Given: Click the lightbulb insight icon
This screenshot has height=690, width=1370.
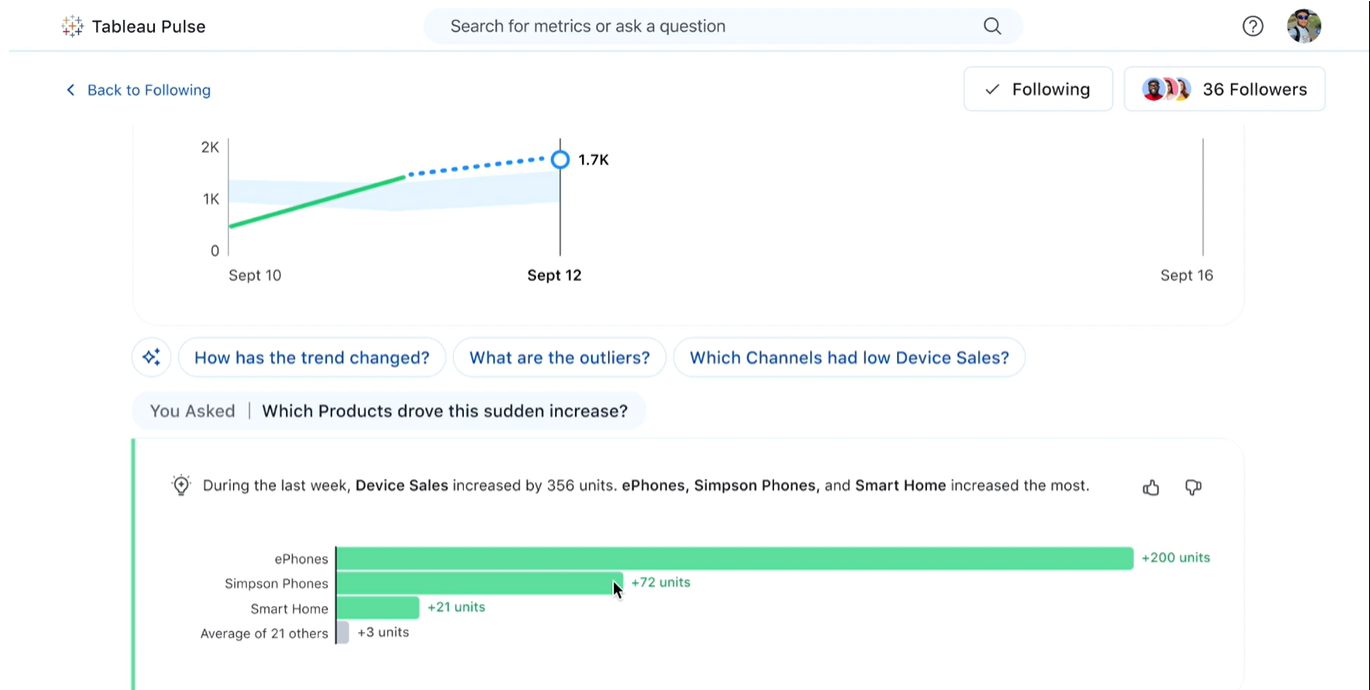Looking at the screenshot, I should 181,486.
